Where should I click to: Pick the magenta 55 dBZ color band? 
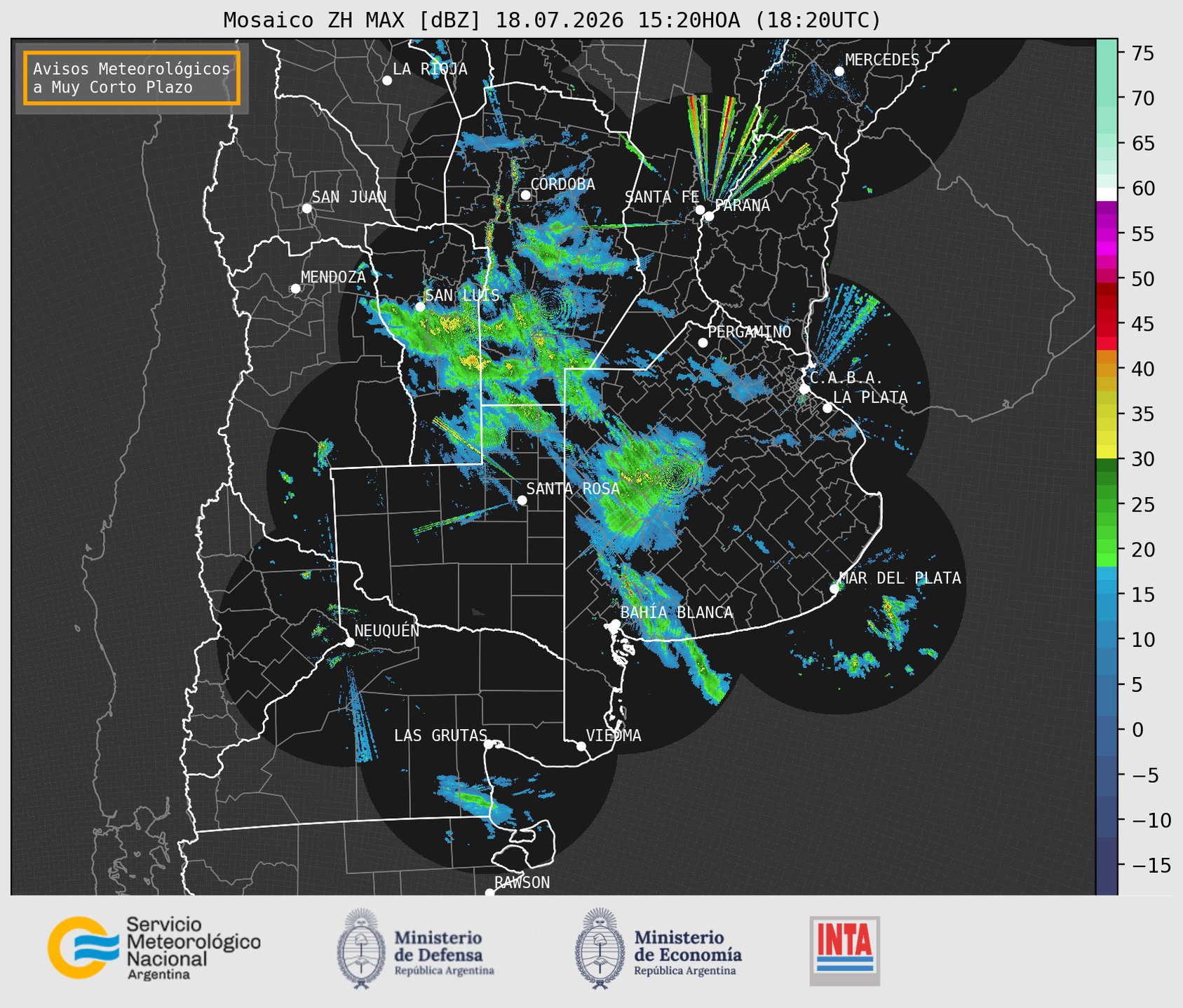click(x=1106, y=234)
